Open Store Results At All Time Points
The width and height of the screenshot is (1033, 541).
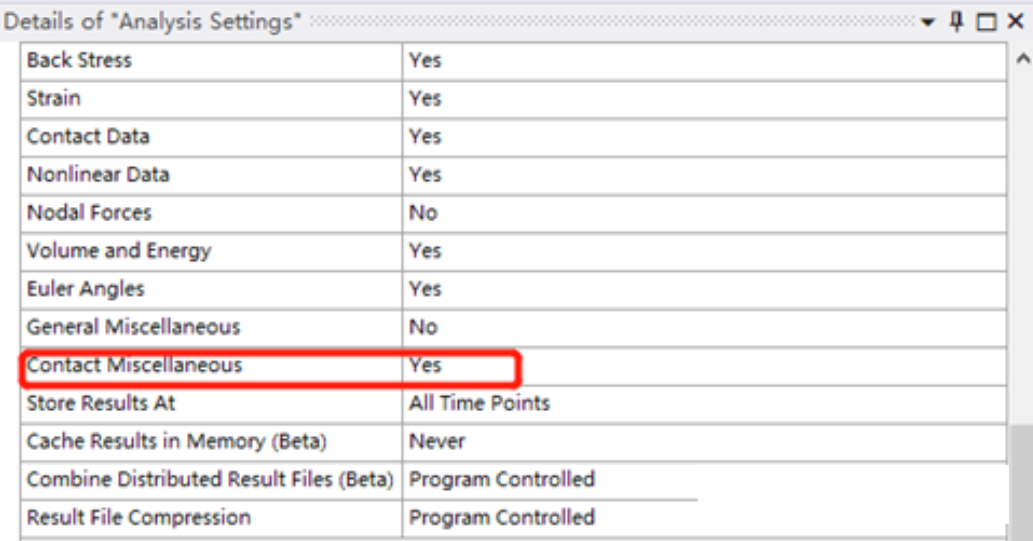[704, 404]
